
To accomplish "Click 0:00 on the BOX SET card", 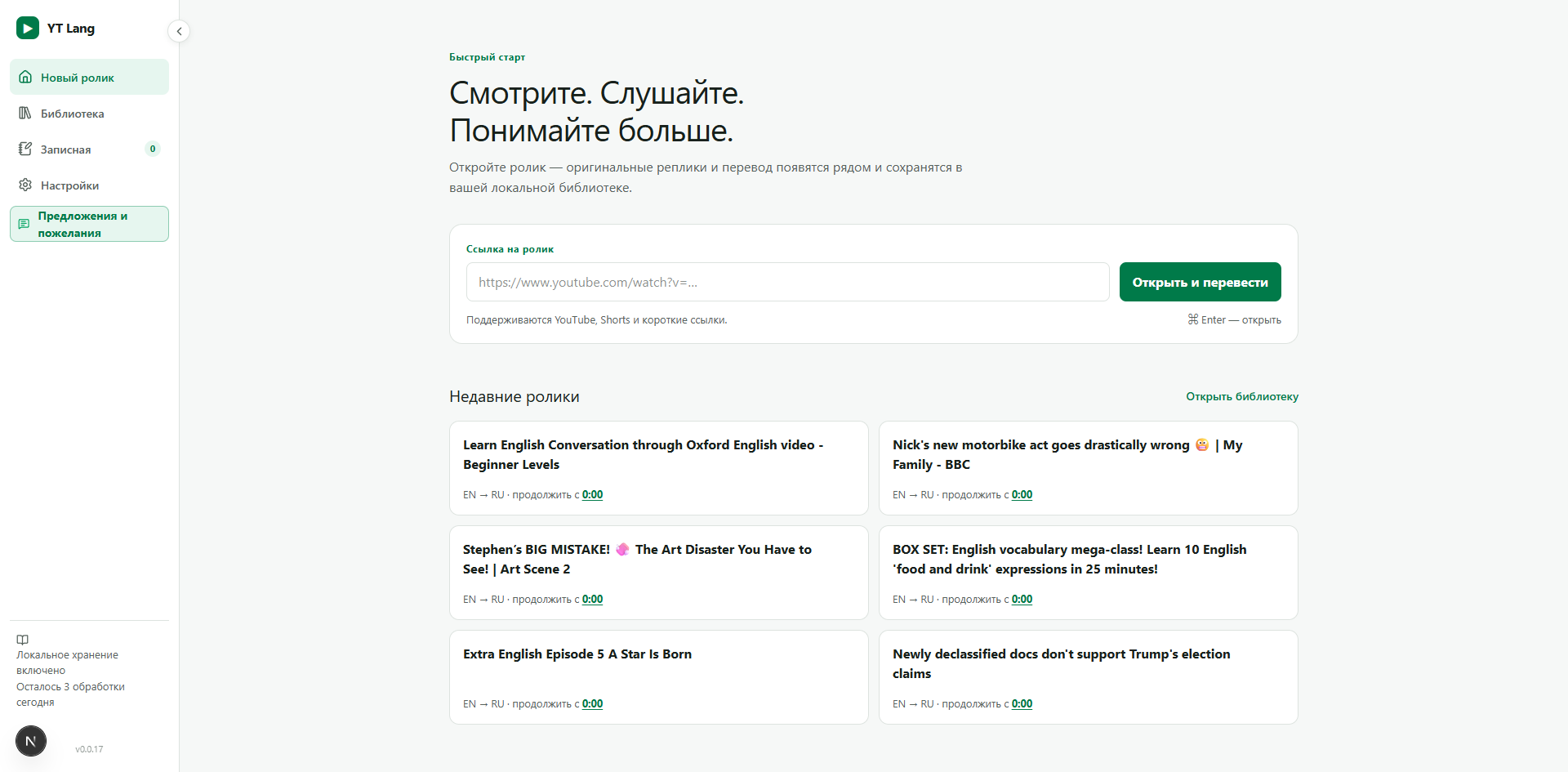I will pyautogui.click(x=1022, y=600).
